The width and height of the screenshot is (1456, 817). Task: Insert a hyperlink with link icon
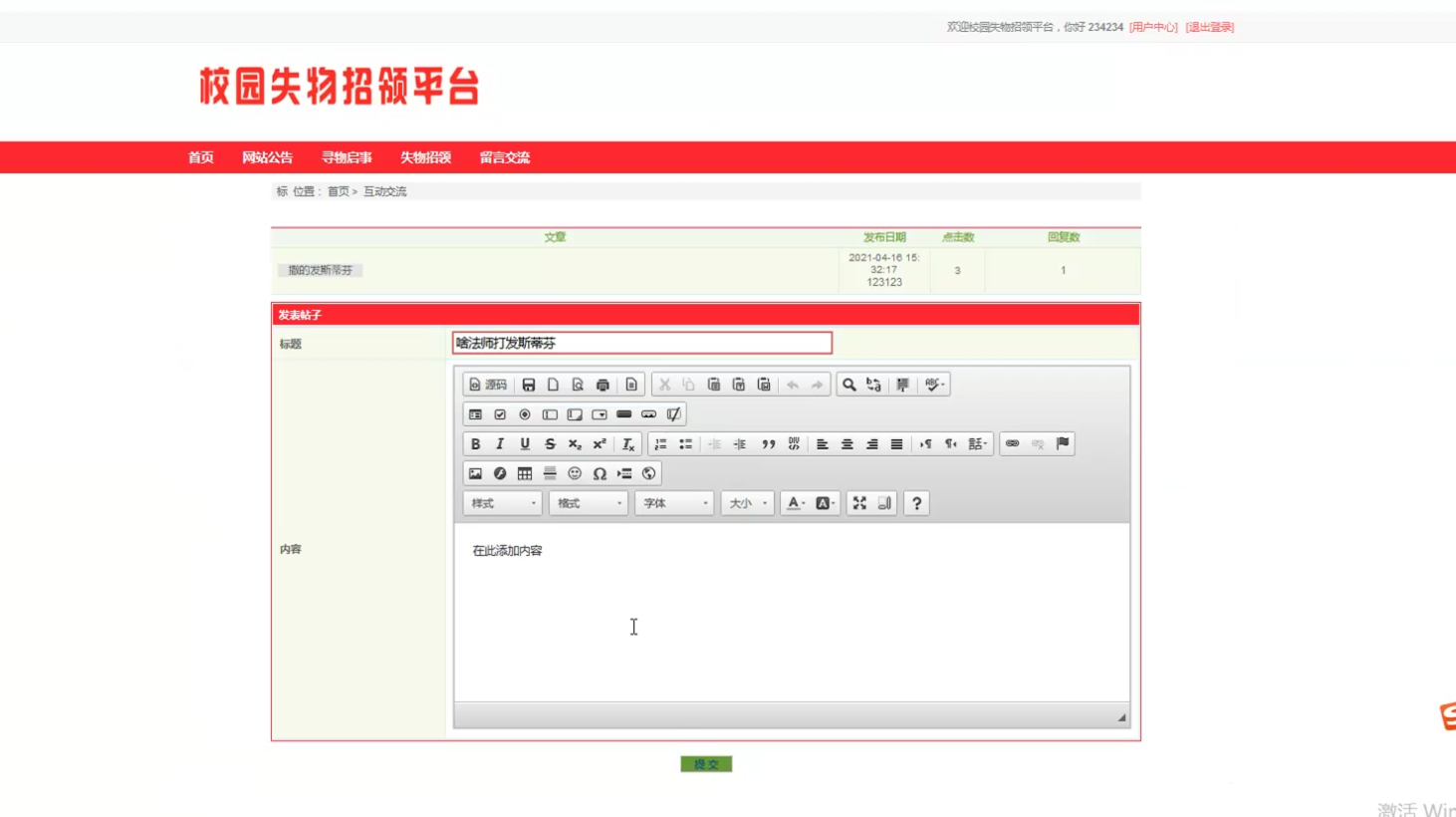pos(1013,444)
